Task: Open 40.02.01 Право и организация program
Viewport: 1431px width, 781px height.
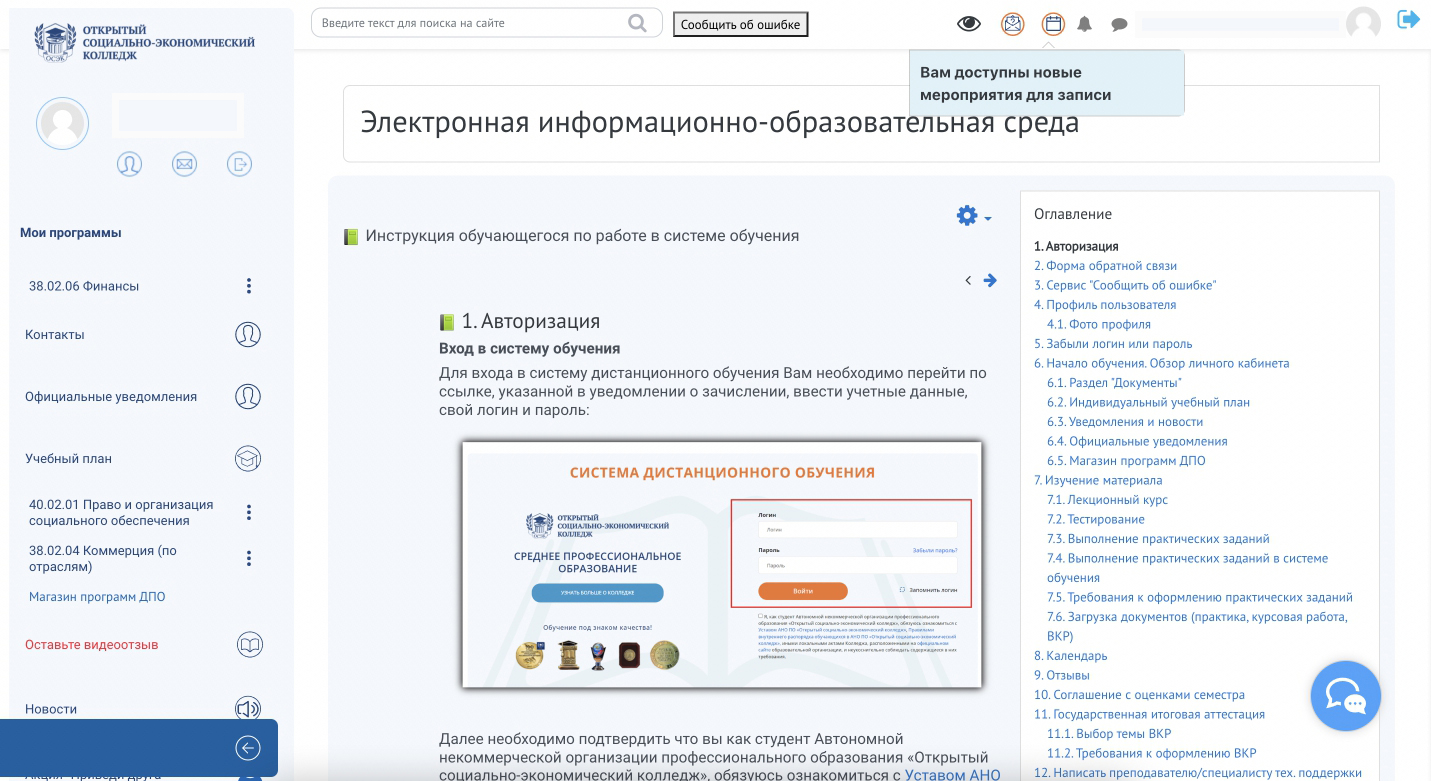Action: (x=121, y=512)
